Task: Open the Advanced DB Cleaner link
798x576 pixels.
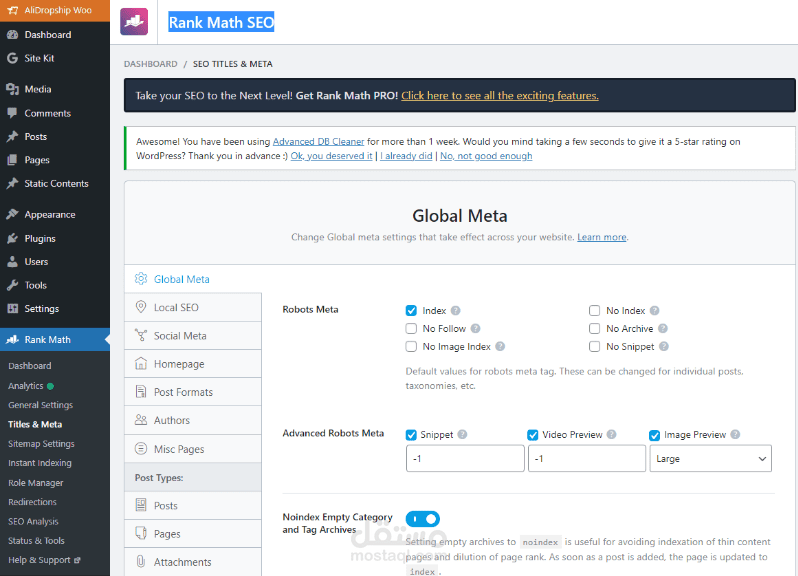Action: [x=319, y=141]
